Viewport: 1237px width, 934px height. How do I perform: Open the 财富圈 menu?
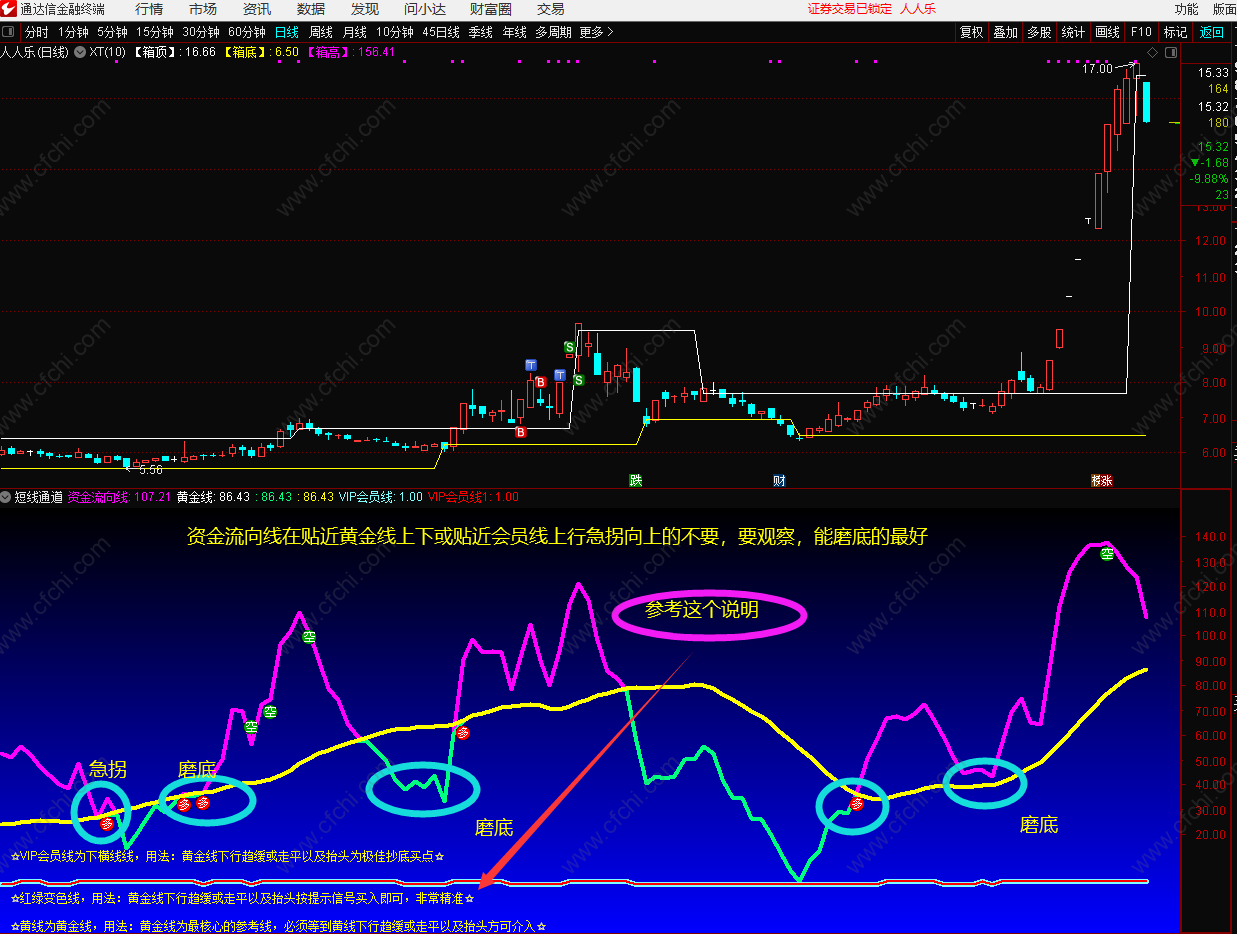[491, 9]
